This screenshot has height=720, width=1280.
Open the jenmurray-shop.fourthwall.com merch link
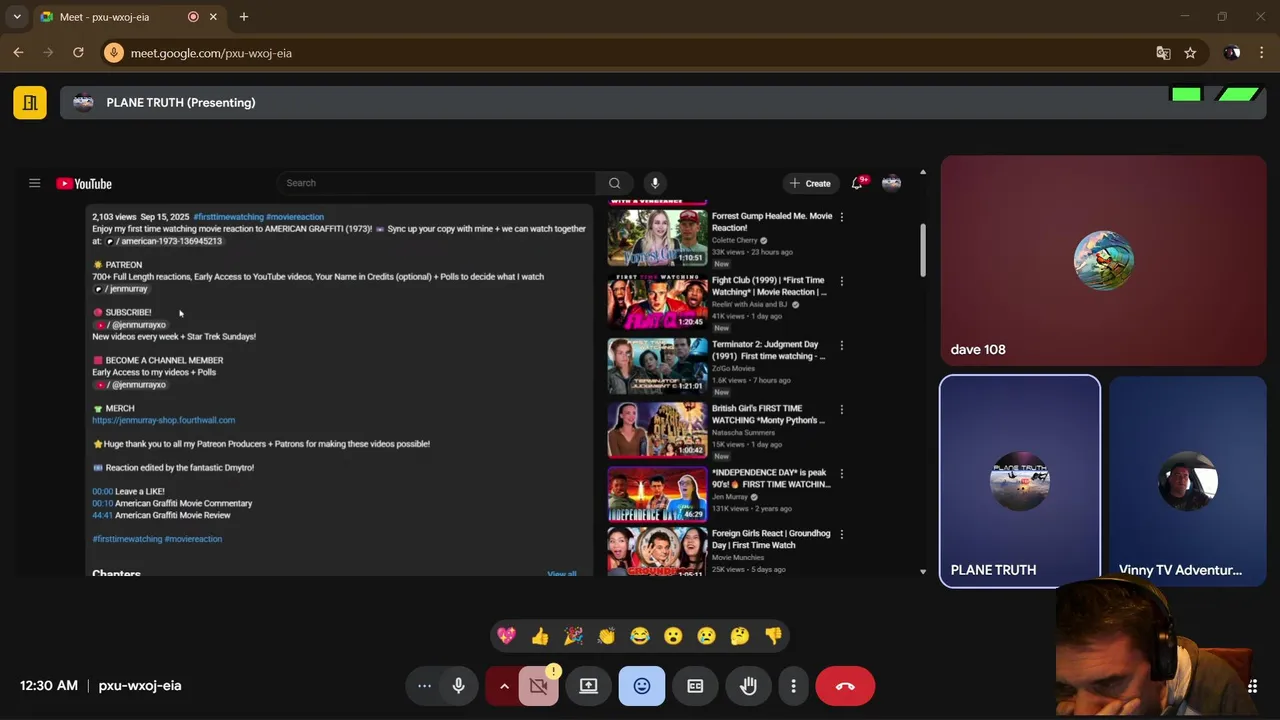click(x=164, y=420)
